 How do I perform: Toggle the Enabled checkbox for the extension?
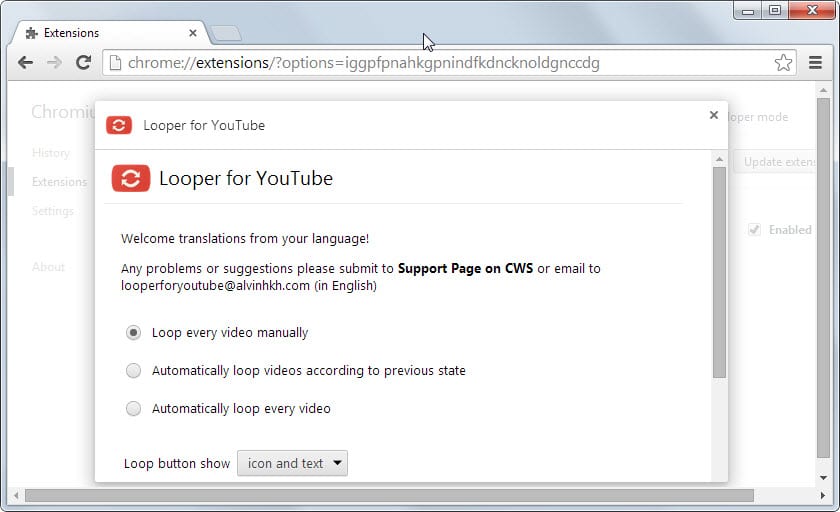click(x=754, y=230)
